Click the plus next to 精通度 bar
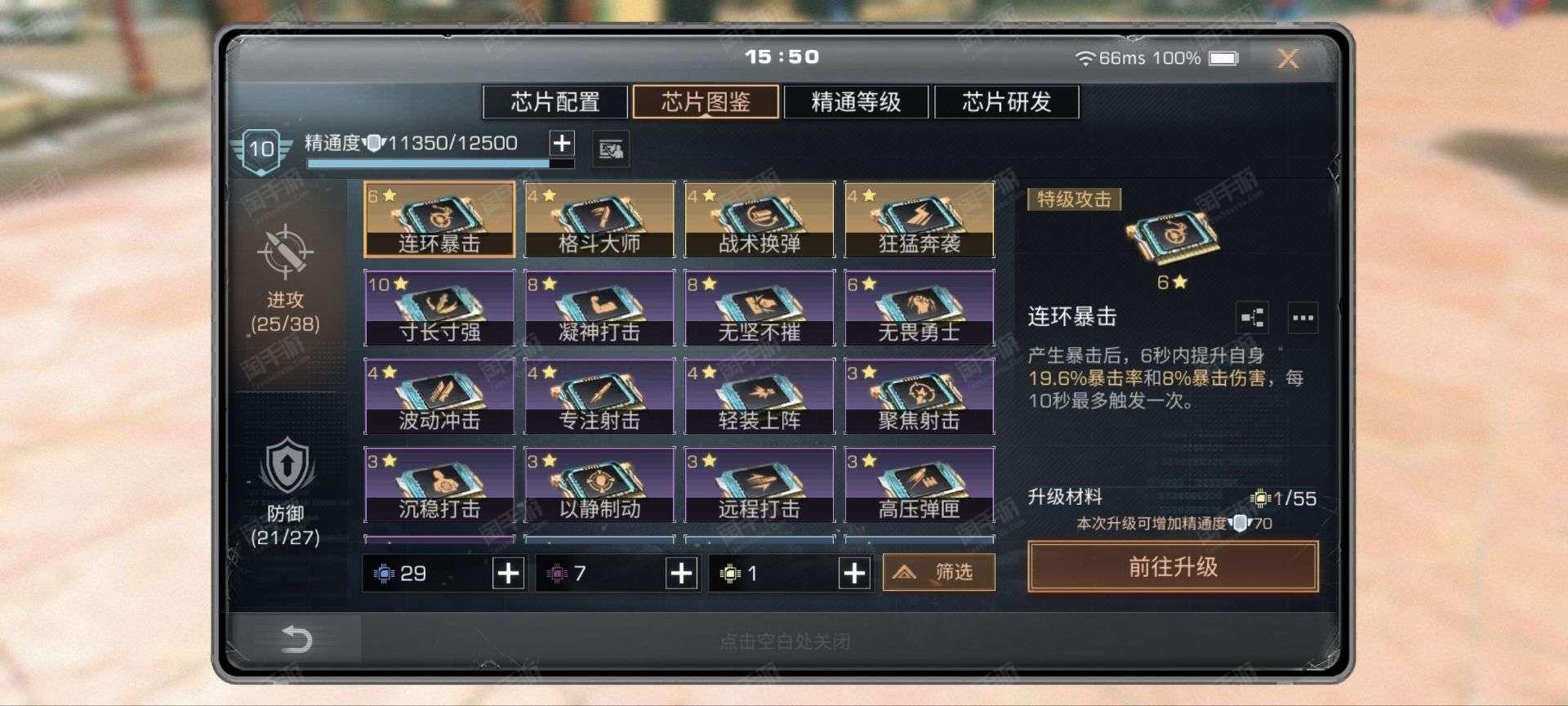The image size is (1568, 706). click(x=562, y=144)
